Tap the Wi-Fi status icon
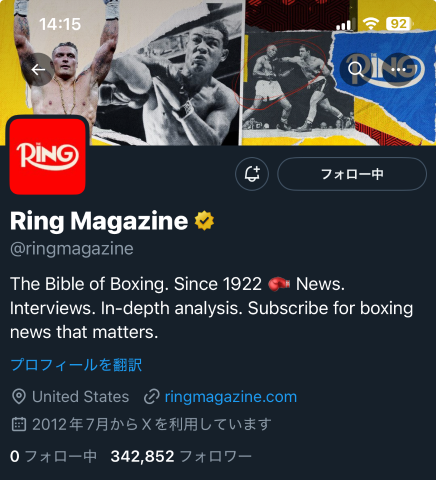Viewport: 436px width, 480px height. 371,24
